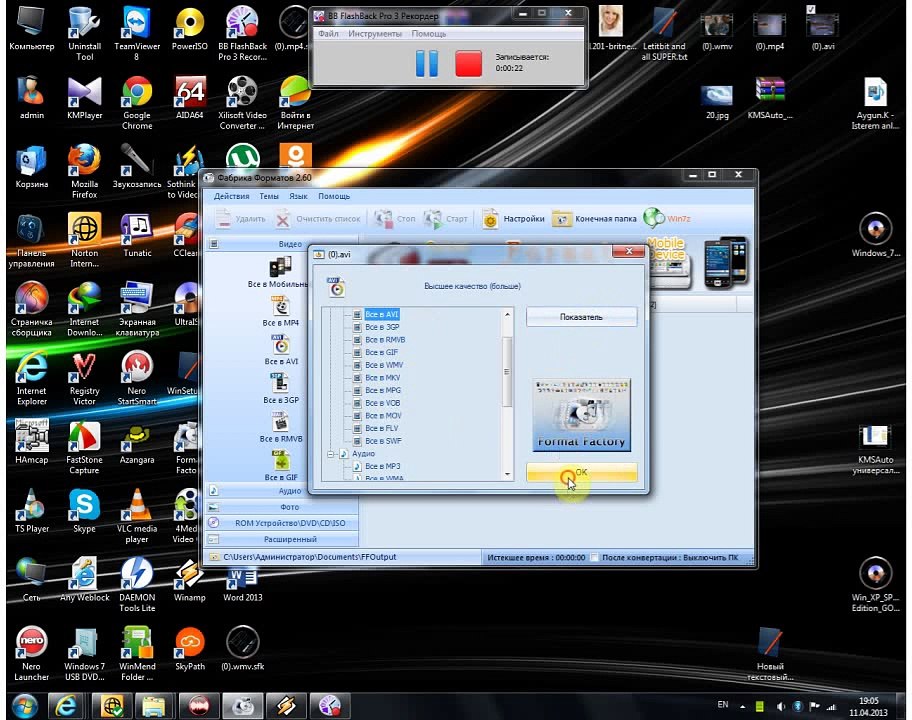Viewport: 912px width, 720px height.
Task: Open Помощь menu in Фабрика Форматов
Action: tap(334, 197)
